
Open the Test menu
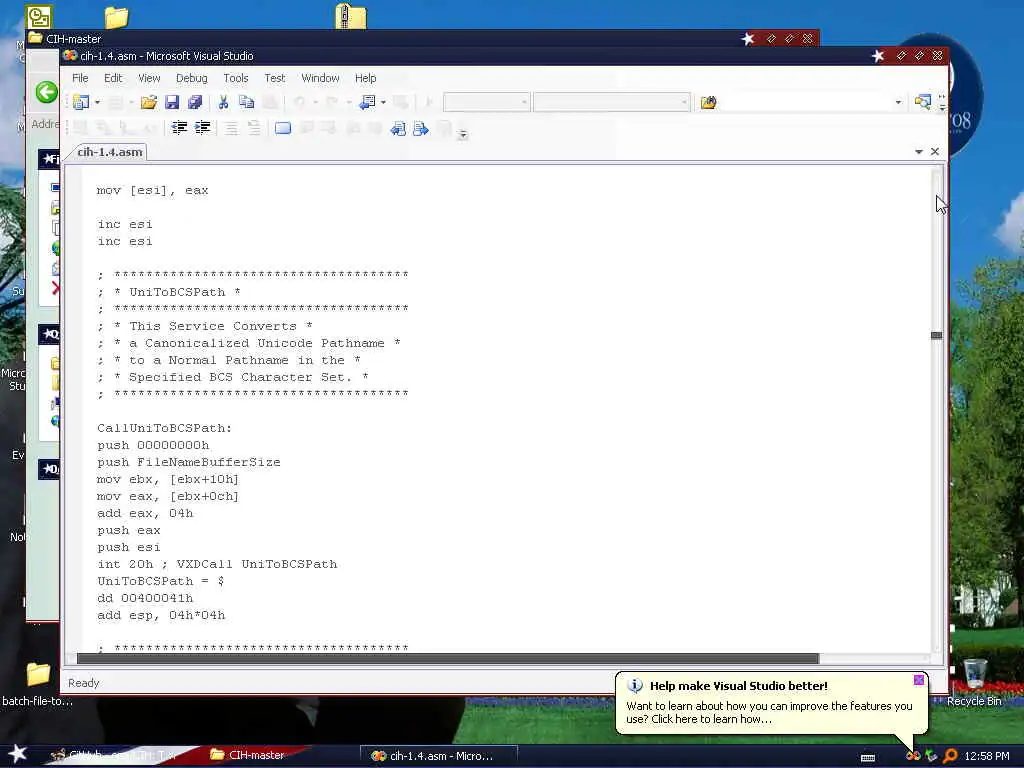click(x=274, y=78)
